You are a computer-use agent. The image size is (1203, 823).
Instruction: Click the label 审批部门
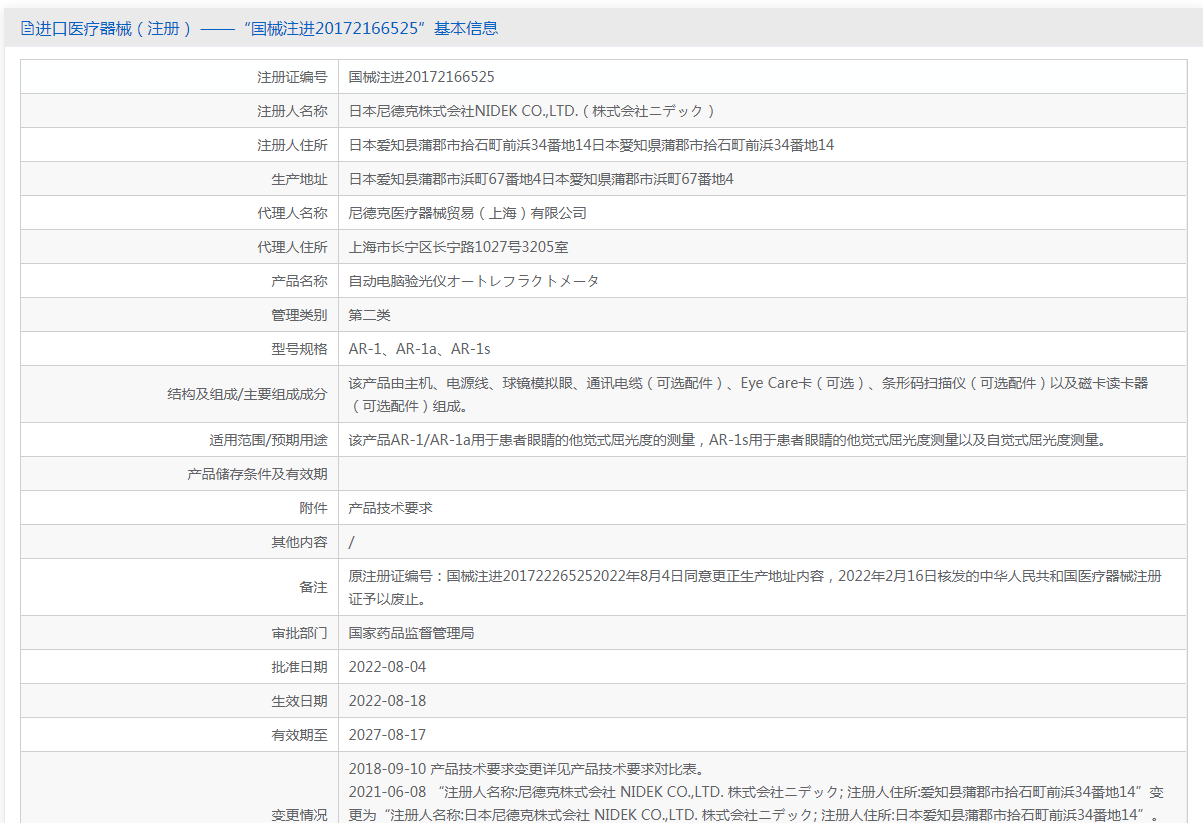point(299,633)
